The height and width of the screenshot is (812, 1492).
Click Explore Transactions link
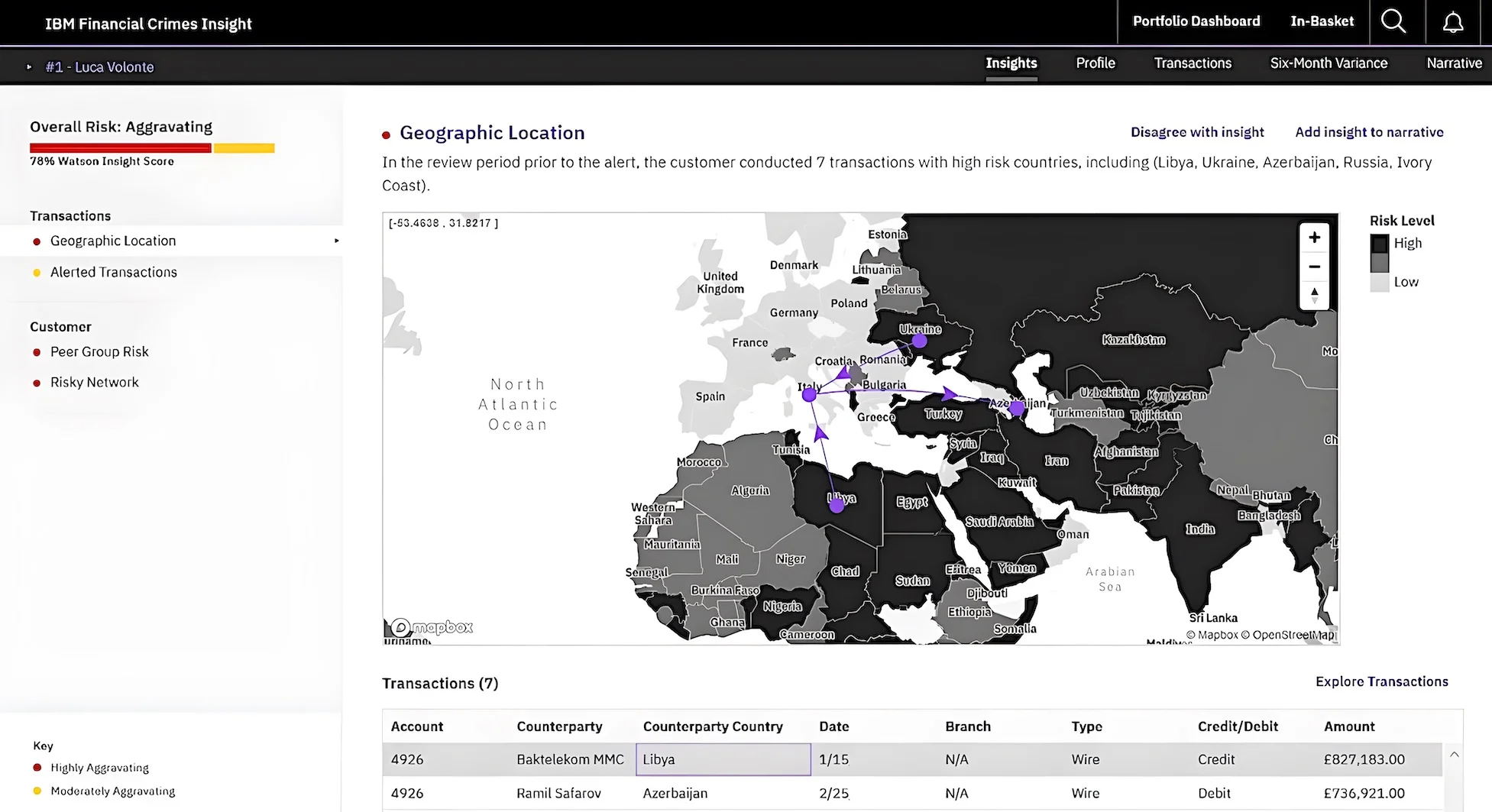(x=1381, y=681)
